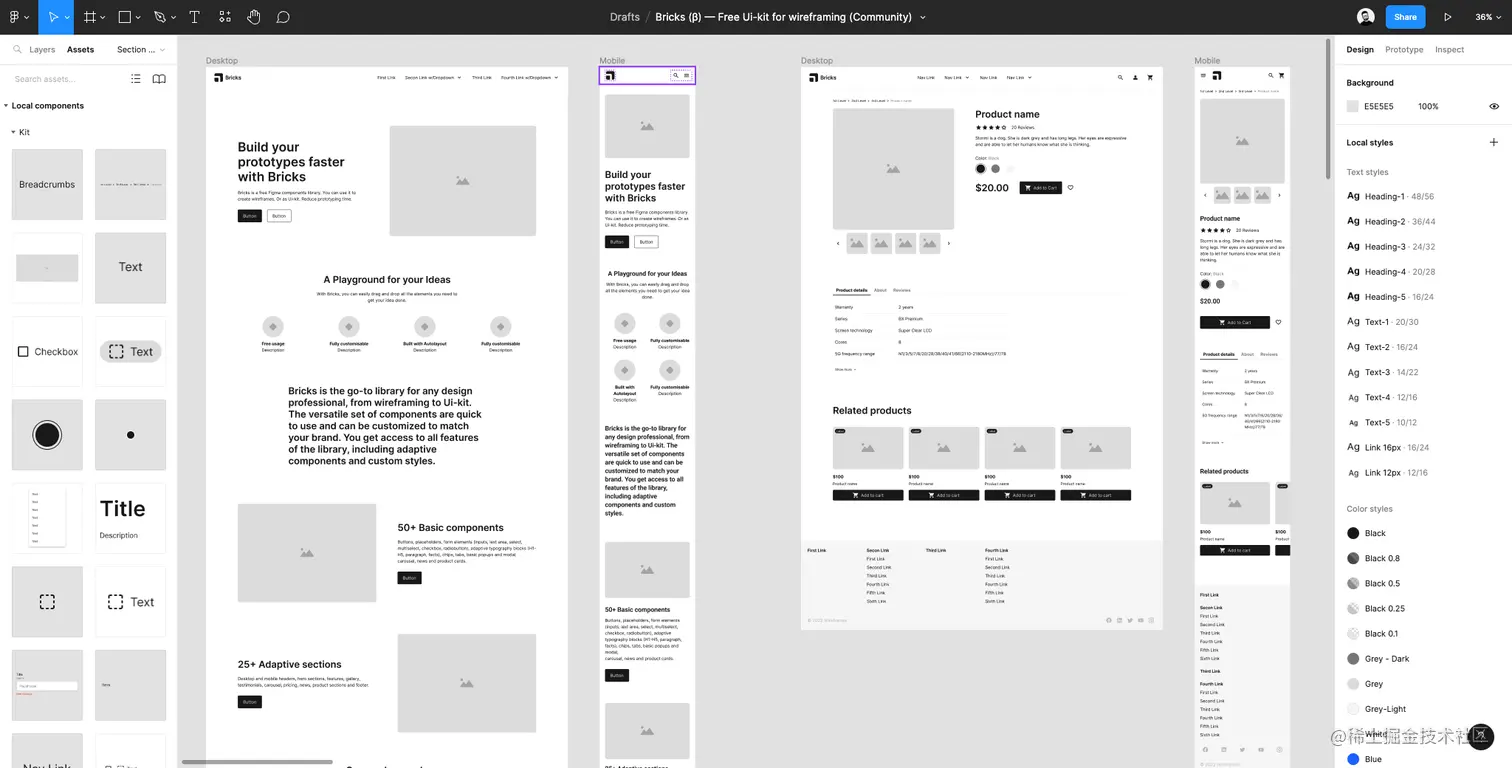
Task: Open the 36% zoom dropdown
Action: click(x=1487, y=17)
